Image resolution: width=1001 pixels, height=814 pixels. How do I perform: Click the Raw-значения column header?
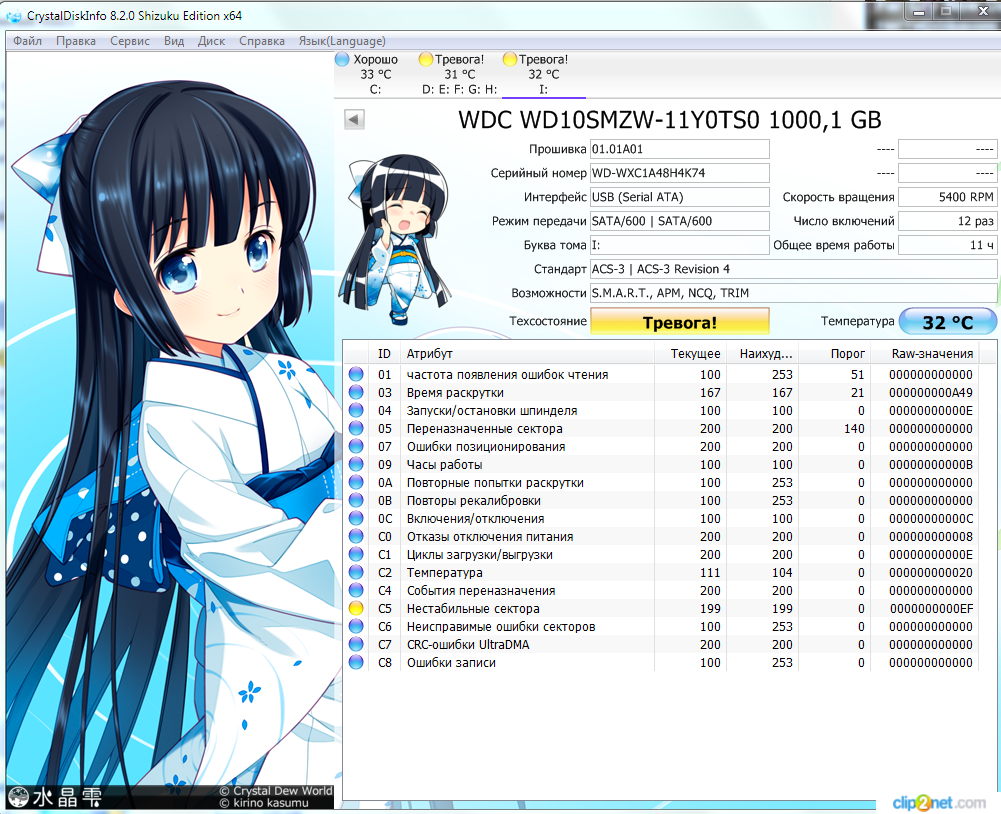[924, 354]
